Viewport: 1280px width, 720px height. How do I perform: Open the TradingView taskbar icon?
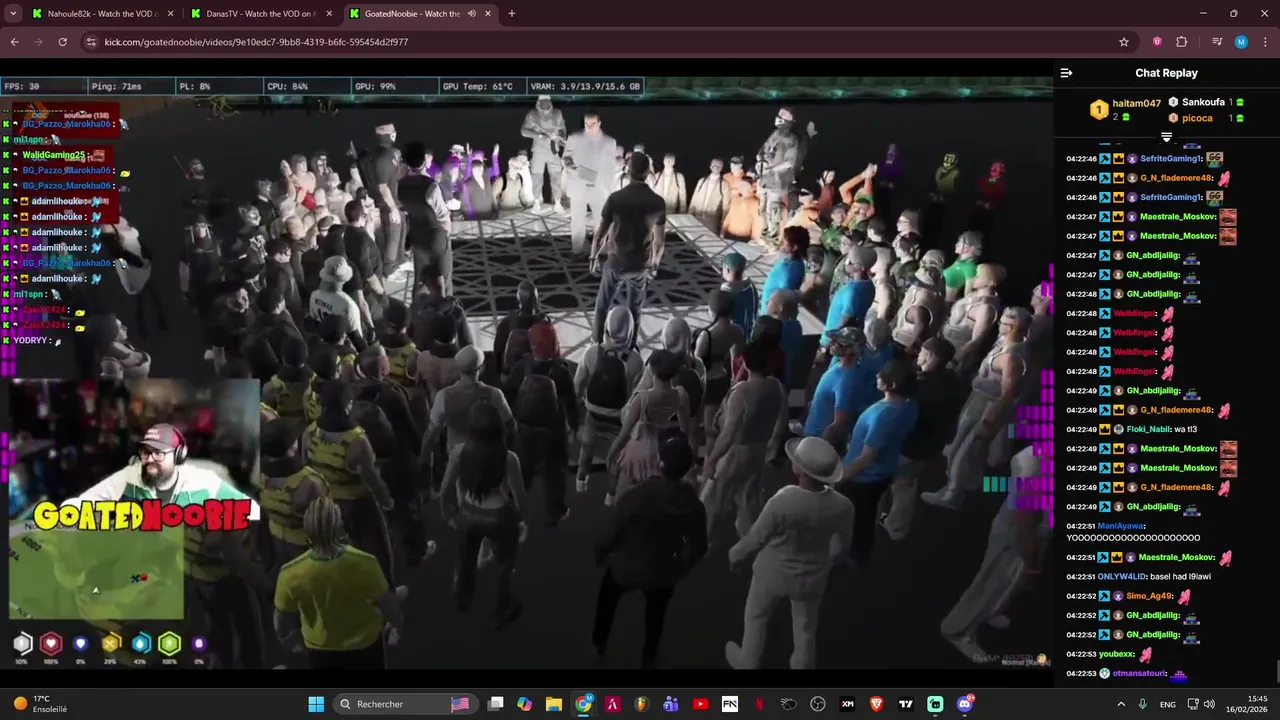[906, 704]
